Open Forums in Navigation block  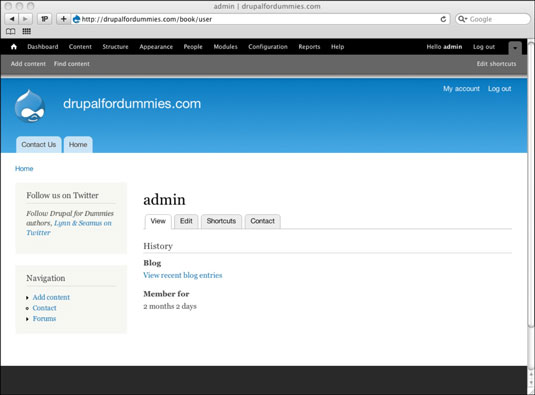44,319
